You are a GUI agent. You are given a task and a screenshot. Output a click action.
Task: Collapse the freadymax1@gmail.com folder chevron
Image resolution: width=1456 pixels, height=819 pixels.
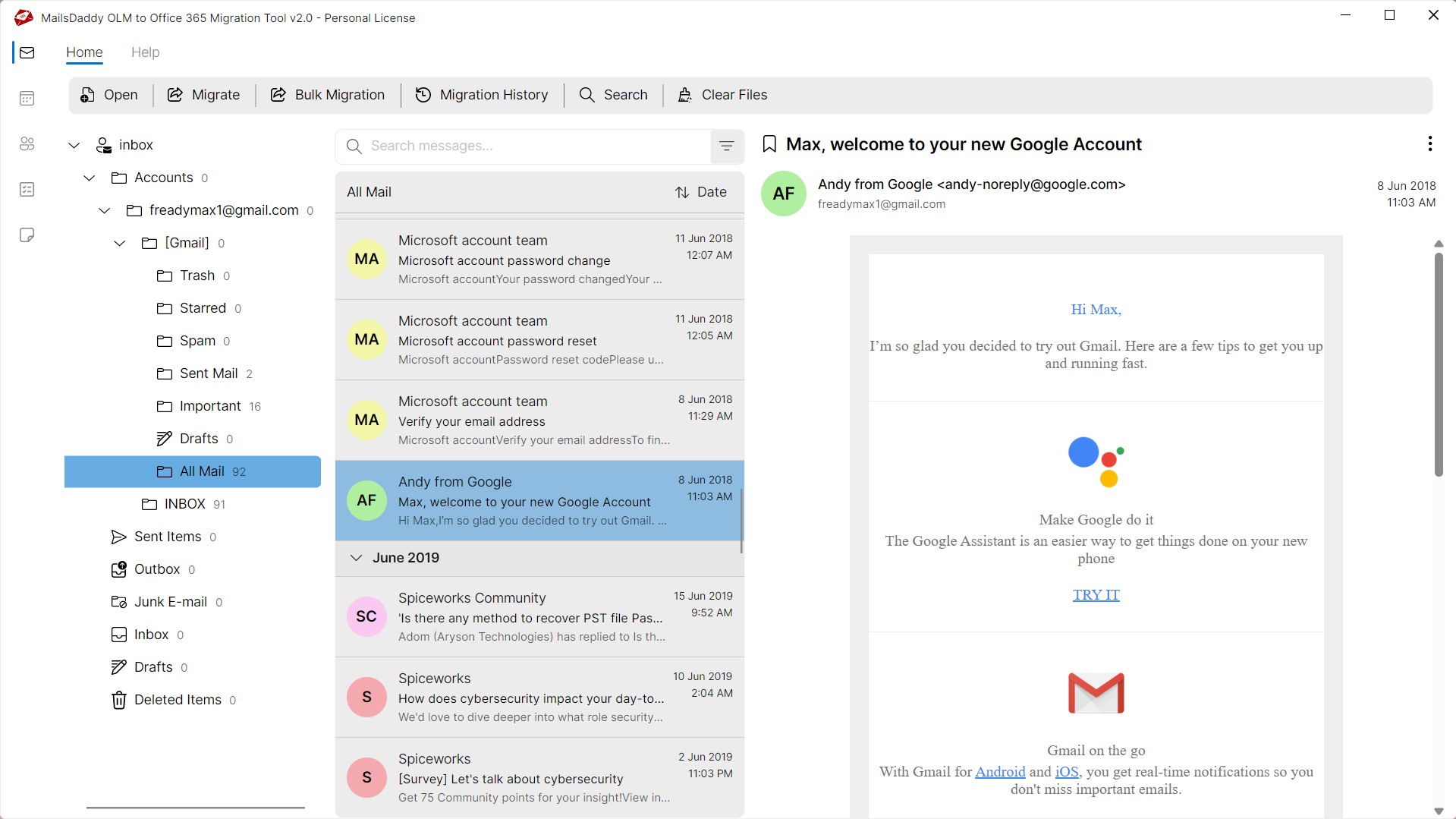click(105, 210)
